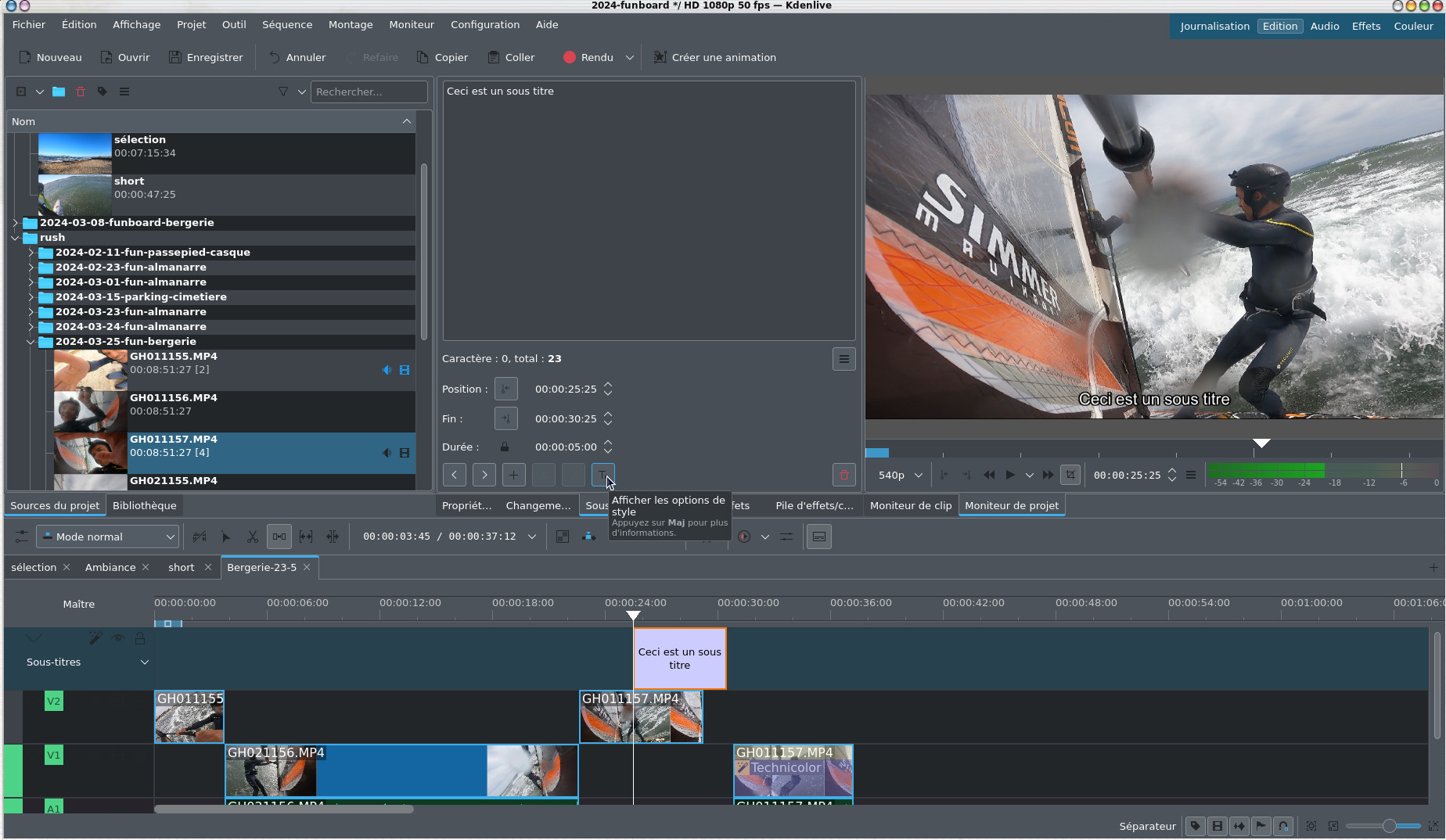Add a new subtitle with plus button
Viewport: 1446px width, 840px height.
[x=513, y=475]
